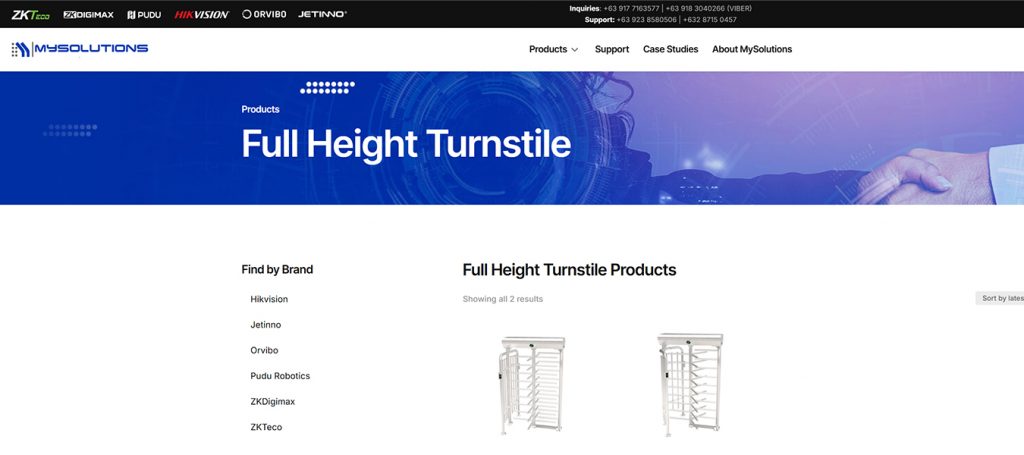Image resolution: width=1024 pixels, height=455 pixels.
Task: Click the ZKTeco brand logo in top bar
Action: [x=31, y=14]
